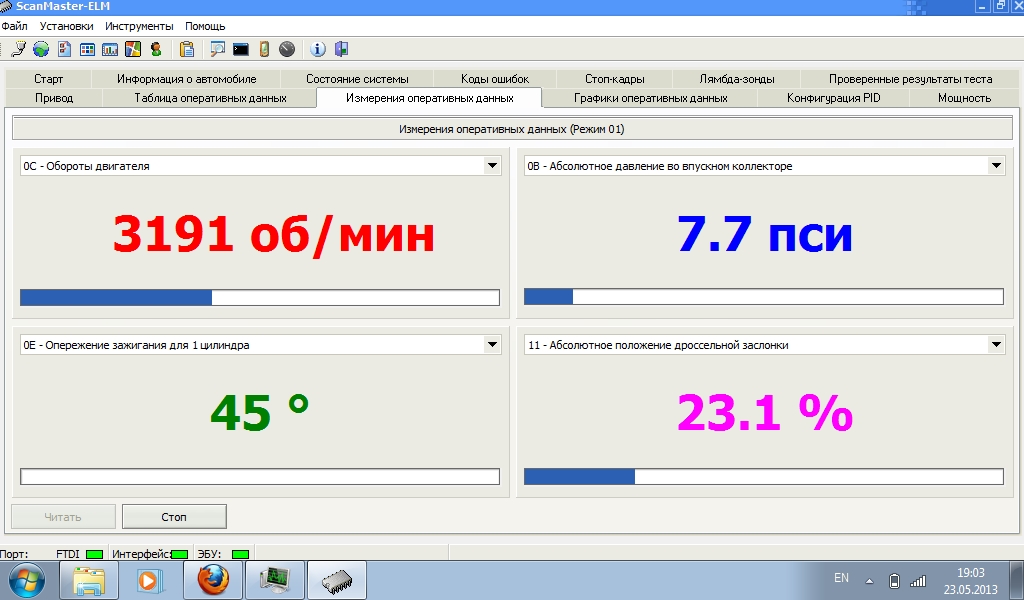1024x600 pixels.
Task: Open Firefox from the taskbar
Action: tap(213, 579)
